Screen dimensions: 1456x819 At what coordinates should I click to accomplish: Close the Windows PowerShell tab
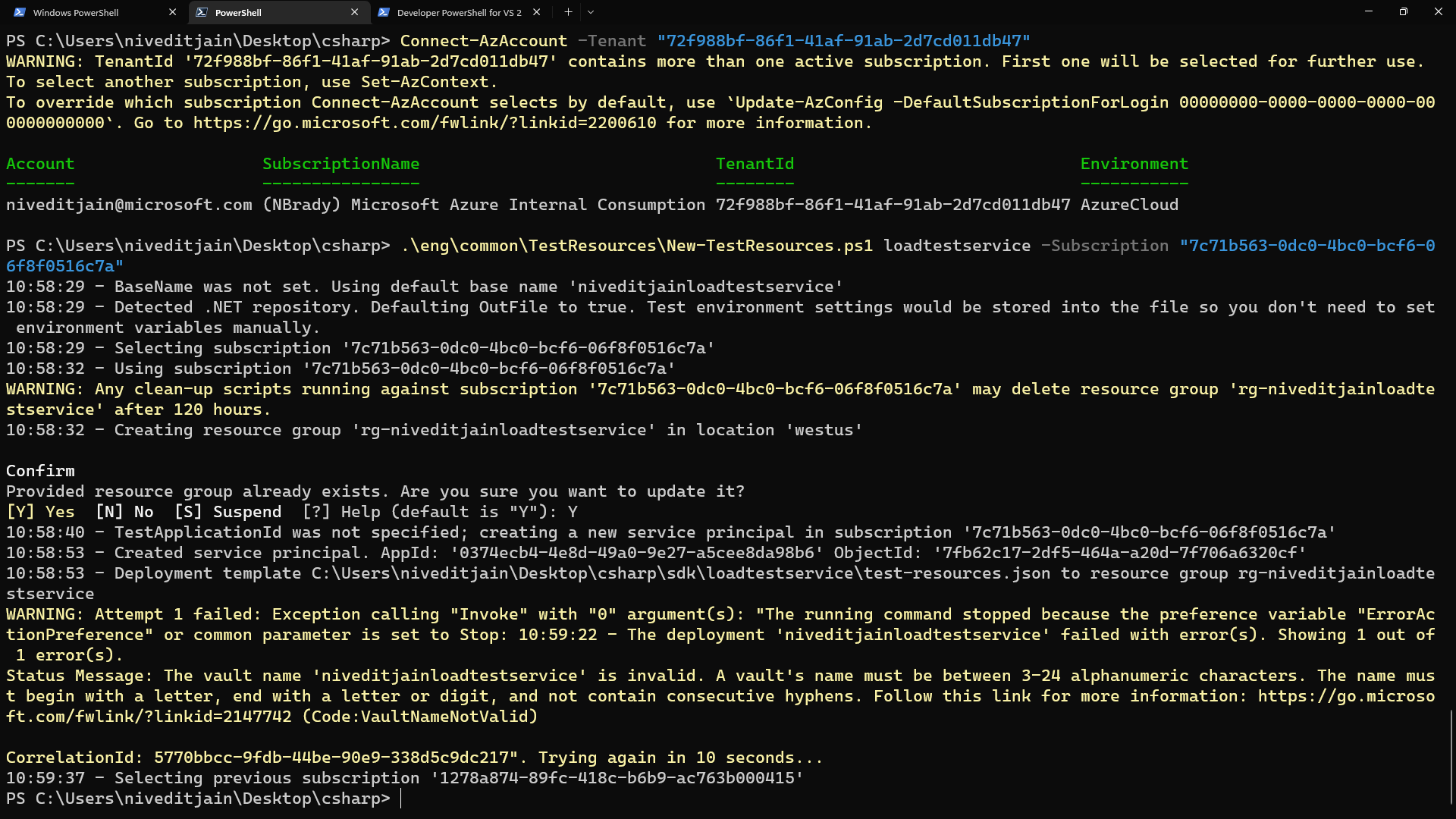(173, 12)
